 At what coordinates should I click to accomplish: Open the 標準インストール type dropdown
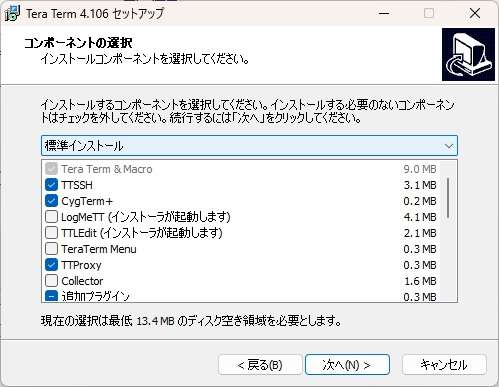[x=249, y=146]
